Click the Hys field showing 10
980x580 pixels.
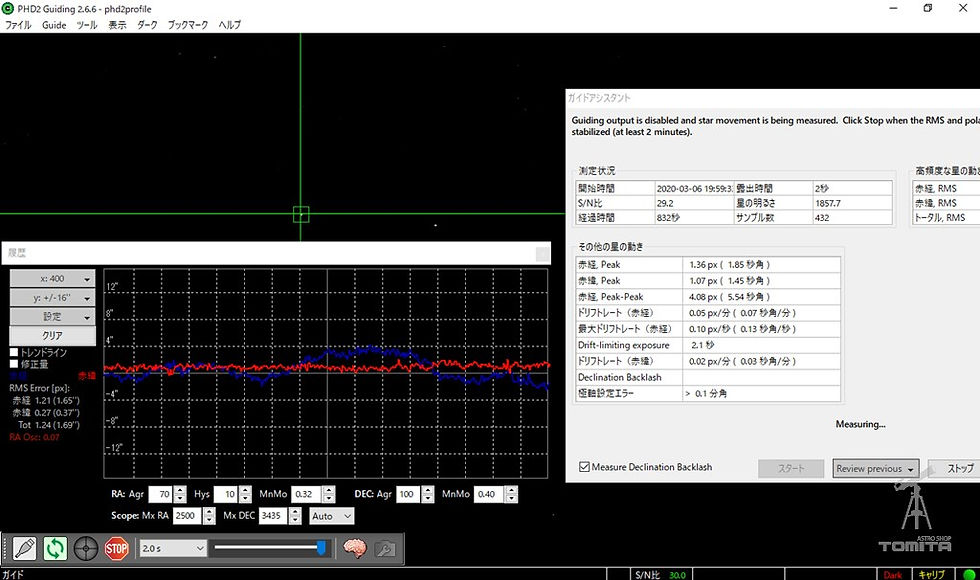tap(226, 494)
